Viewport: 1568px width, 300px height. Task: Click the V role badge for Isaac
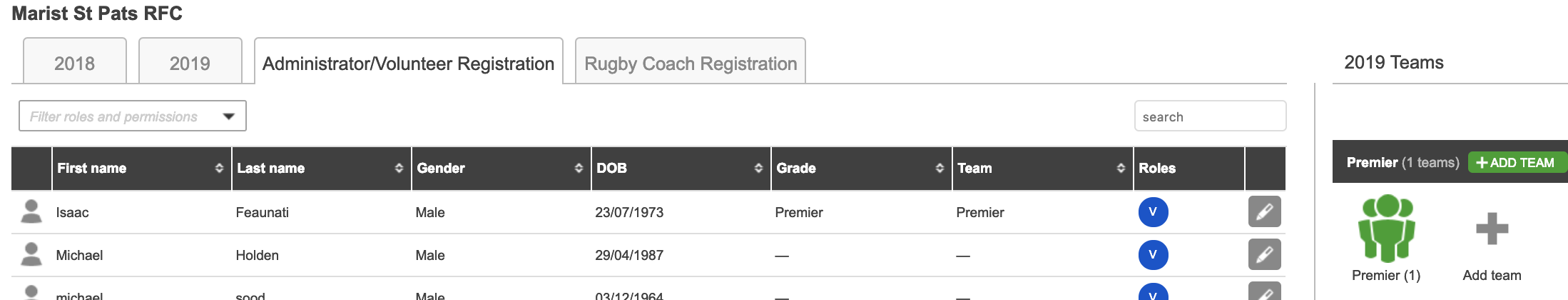click(1153, 212)
